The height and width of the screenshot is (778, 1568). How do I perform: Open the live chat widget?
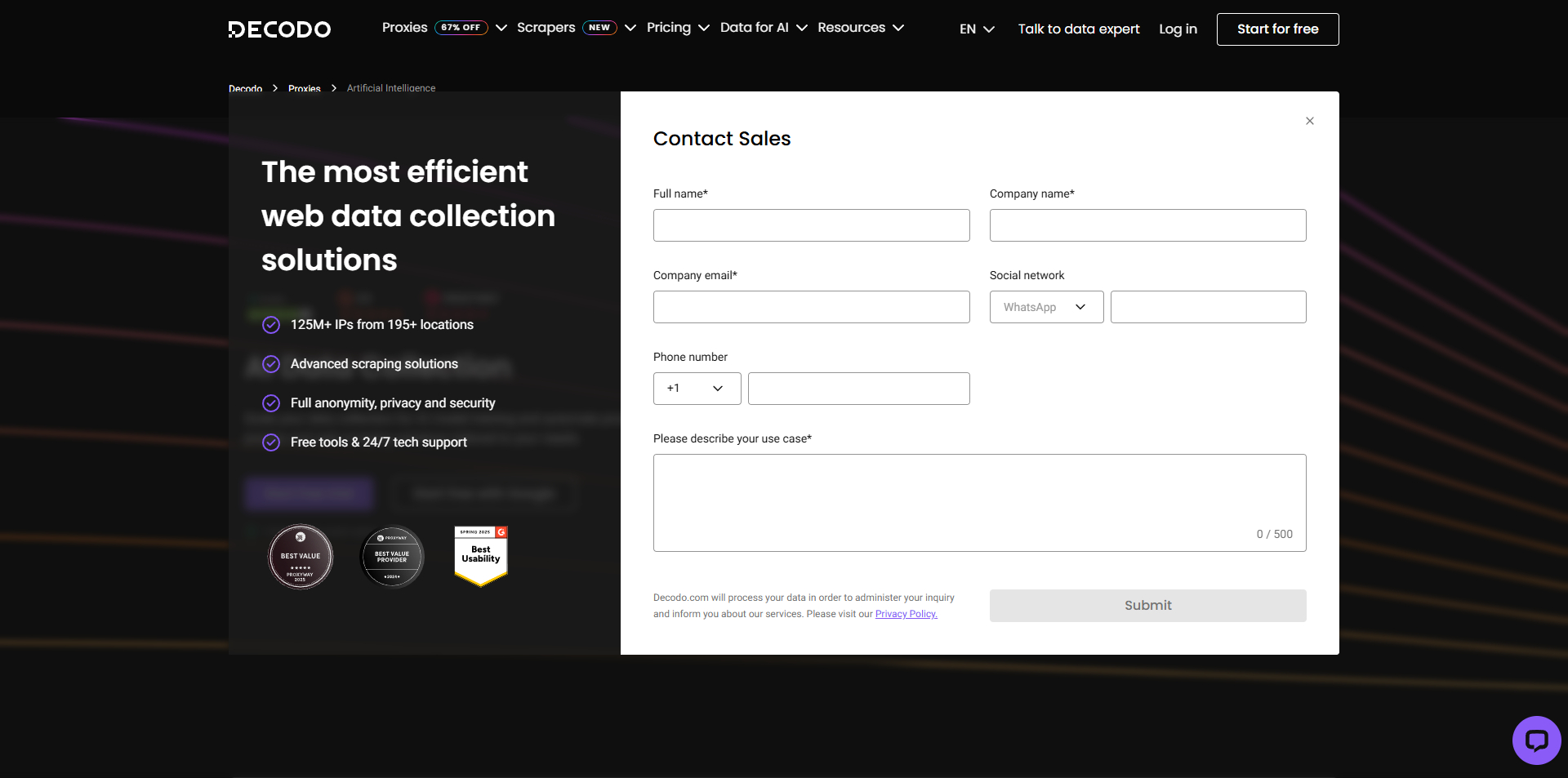[1536, 740]
